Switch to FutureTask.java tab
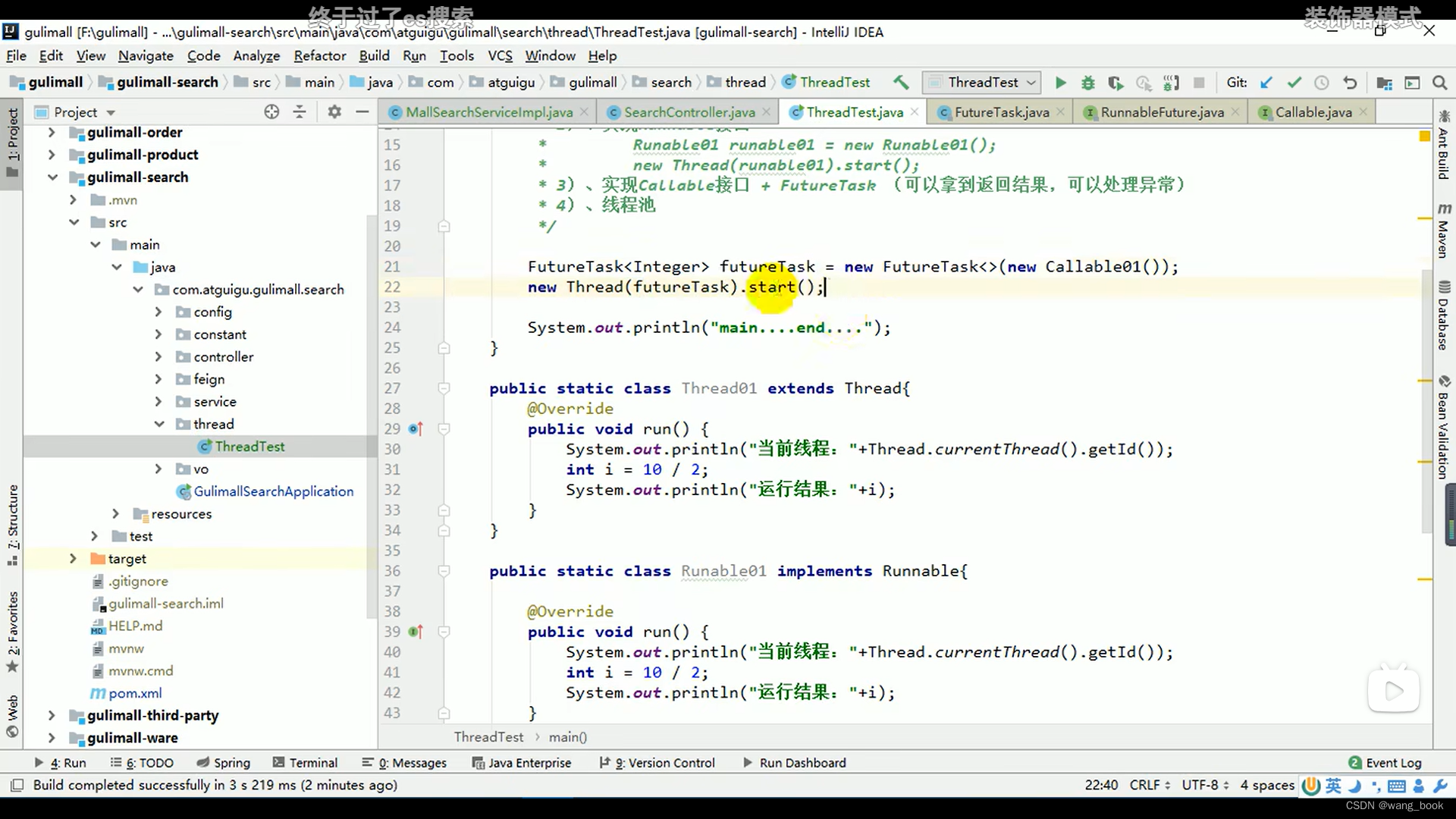1456x819 pixels. [1002, 112]
